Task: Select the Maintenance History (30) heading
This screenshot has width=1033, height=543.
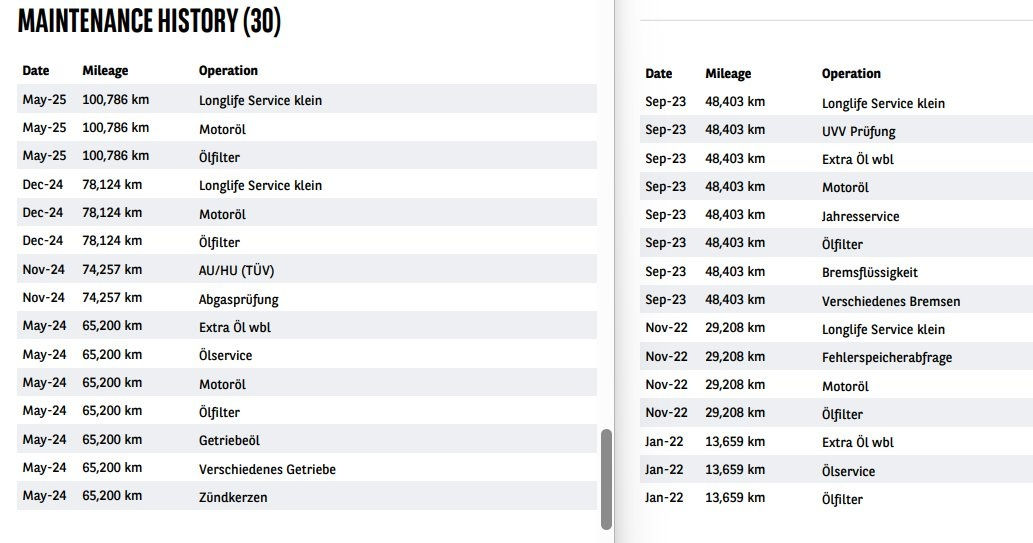Action: point(149,21)
